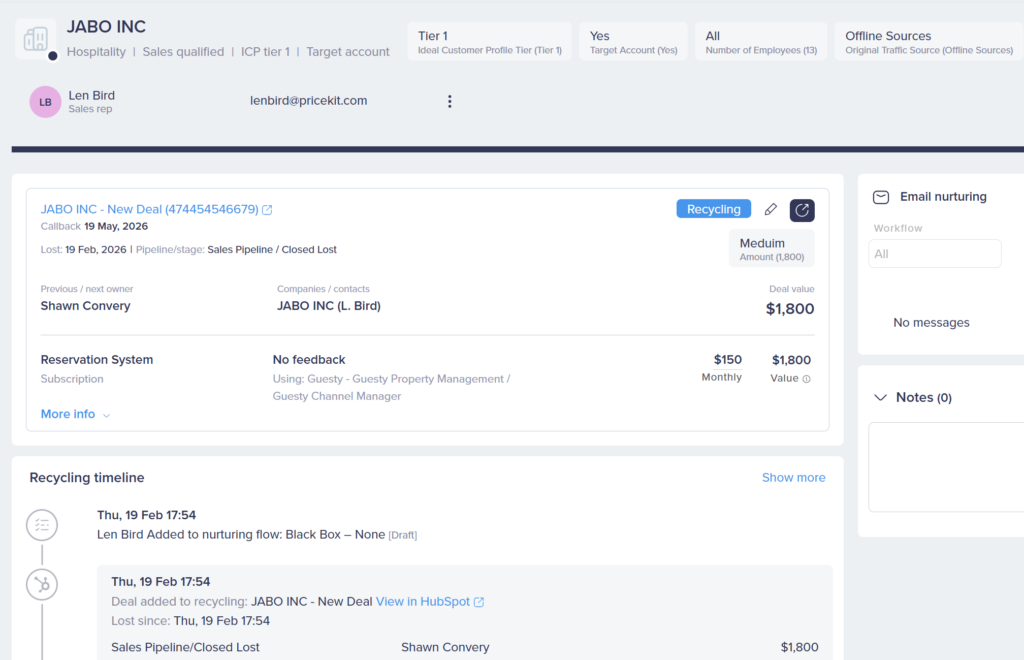
Task: Click the blue Recycling status badge
Action: click(713, 209)
